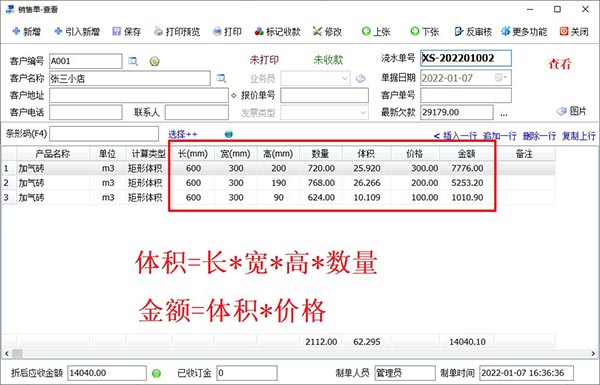600x385 pixels.
Task: Click the icon next to 业务员 dropdown
Action: (x=360, y=78)
